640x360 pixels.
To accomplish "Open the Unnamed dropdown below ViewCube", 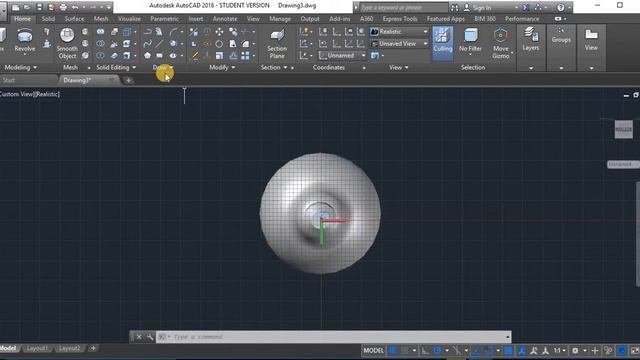I will click(x=623, y=164).
